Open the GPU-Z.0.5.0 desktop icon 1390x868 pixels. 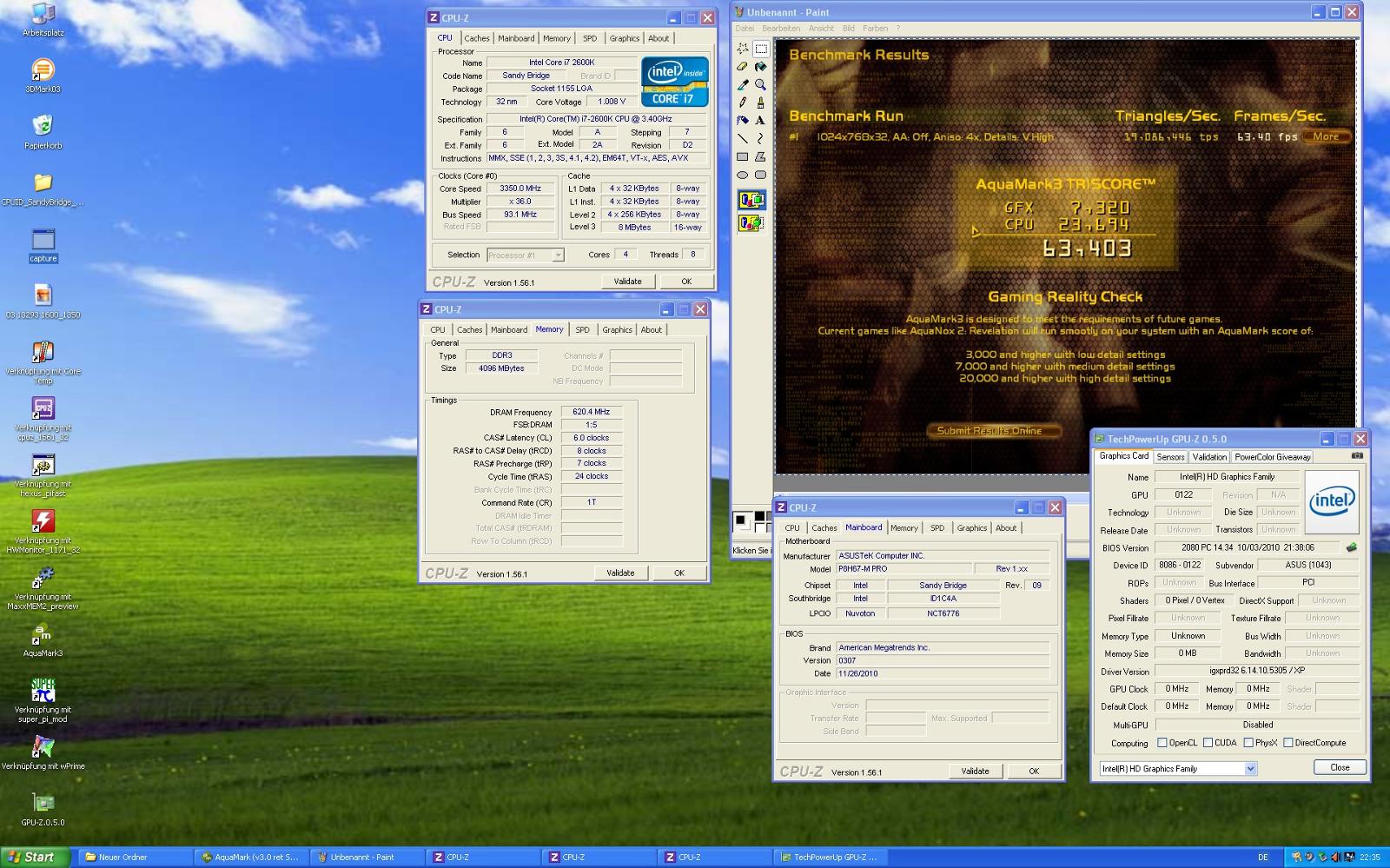(43, 809)
